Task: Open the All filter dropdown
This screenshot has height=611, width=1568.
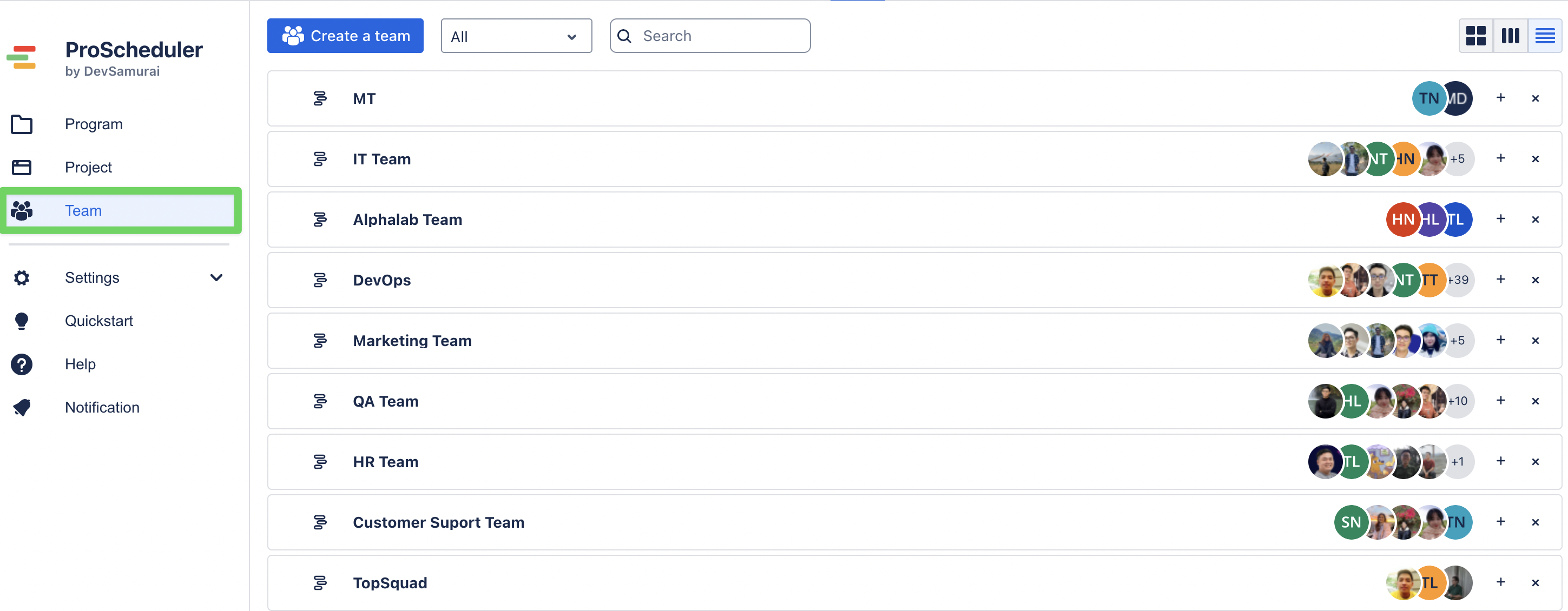Action: click(516, 37)
